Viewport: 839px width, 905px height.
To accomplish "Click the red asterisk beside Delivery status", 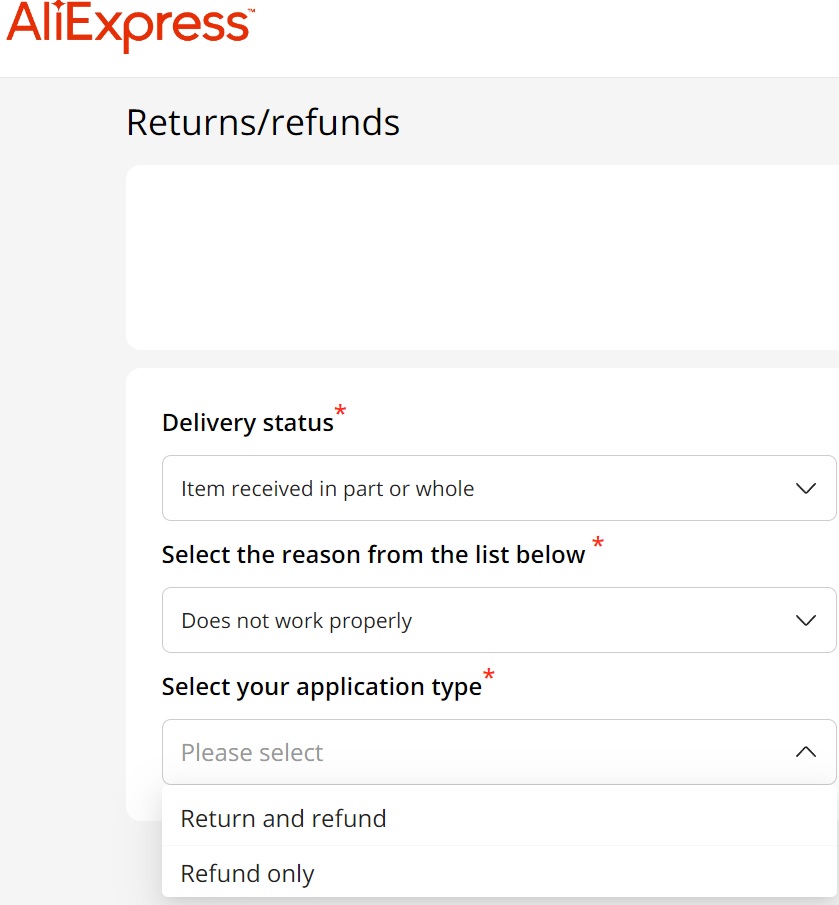I will click(341, 411).
